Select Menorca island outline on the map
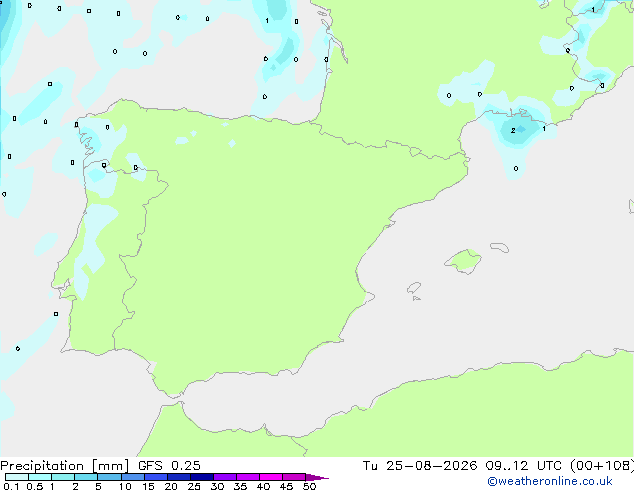This screenshot has width=634, height=490. [499, 247]
